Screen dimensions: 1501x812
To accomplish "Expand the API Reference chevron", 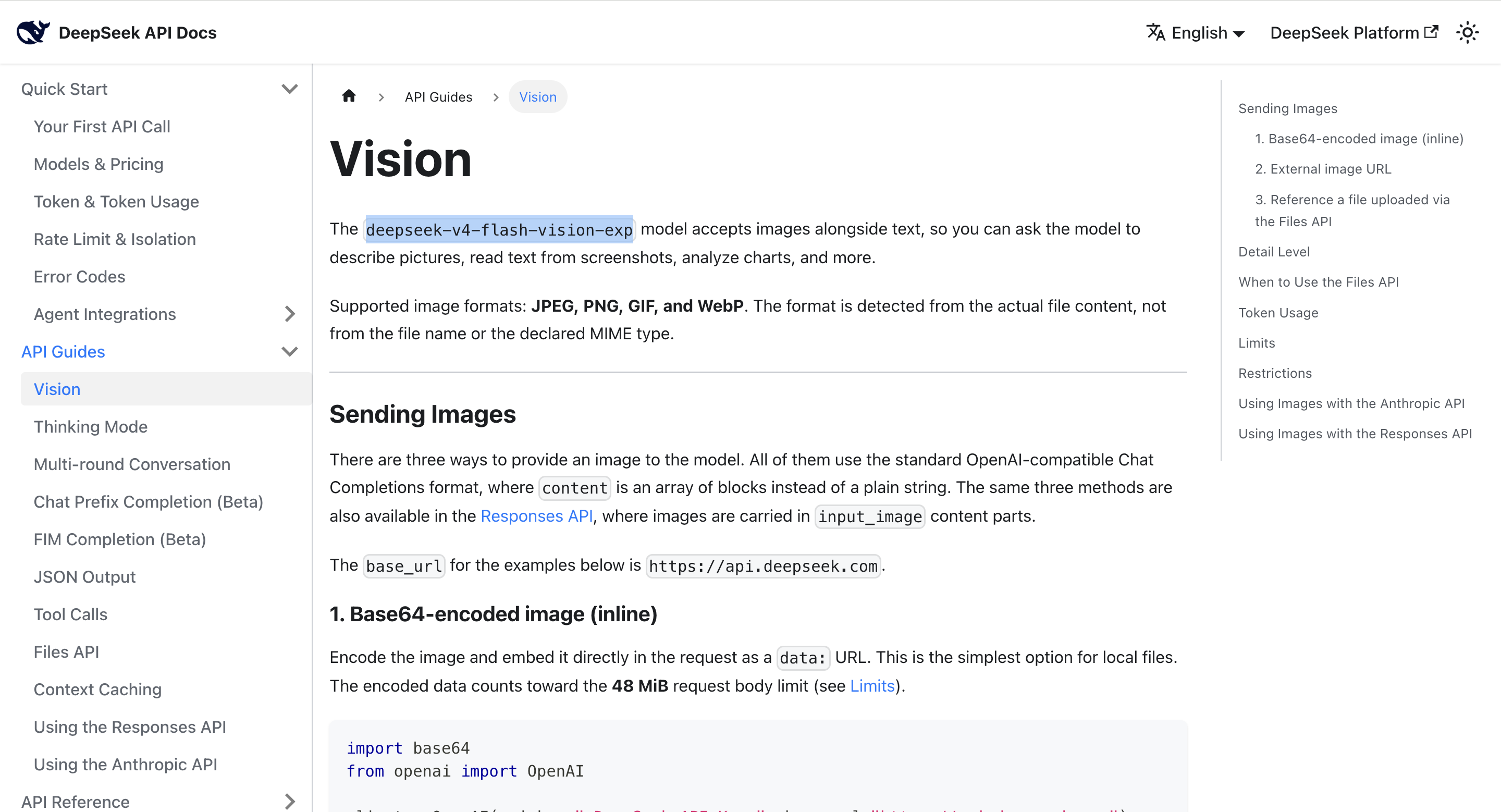I will [290, 802].
